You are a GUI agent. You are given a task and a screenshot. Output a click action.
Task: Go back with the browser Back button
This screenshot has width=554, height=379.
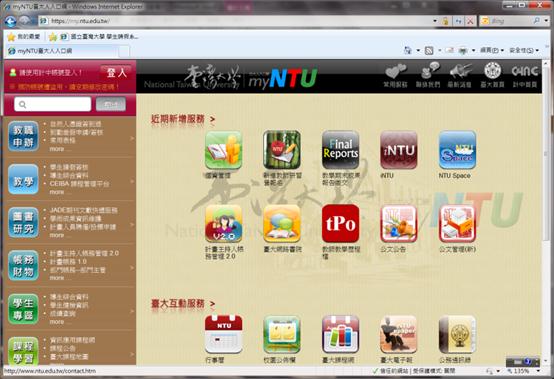pyautogui.click(x=10, y=22)
